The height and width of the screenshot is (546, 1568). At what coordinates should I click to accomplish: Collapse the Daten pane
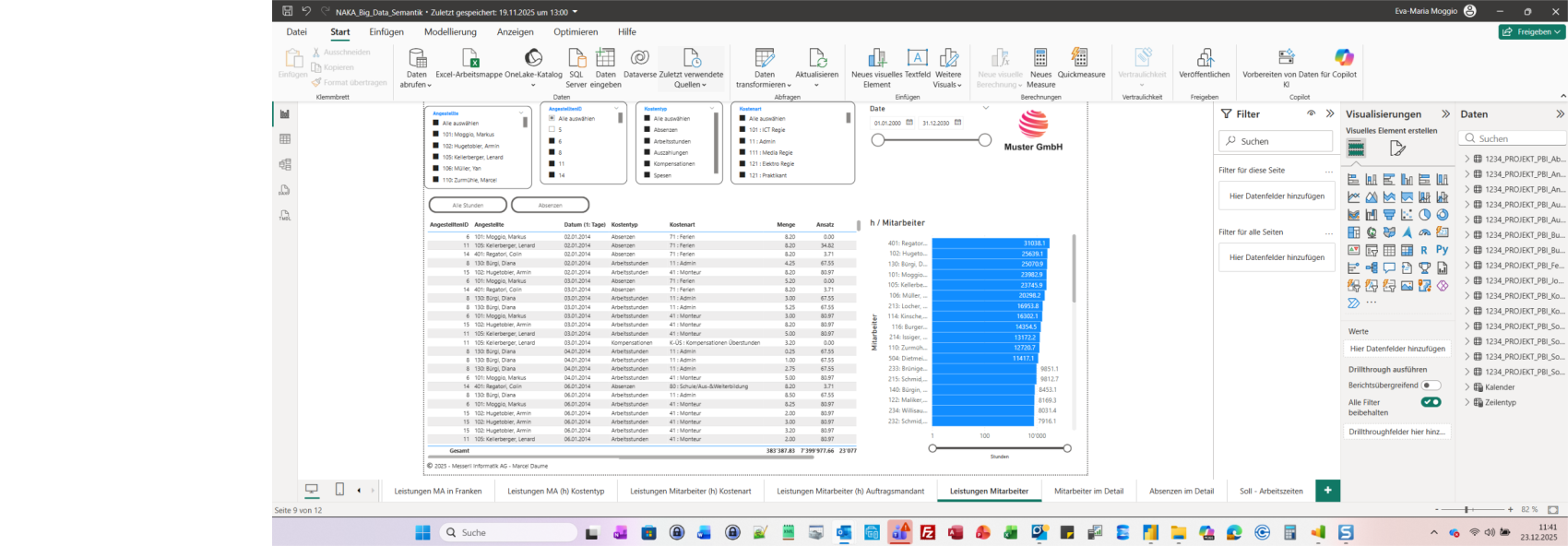point(1560,114)
